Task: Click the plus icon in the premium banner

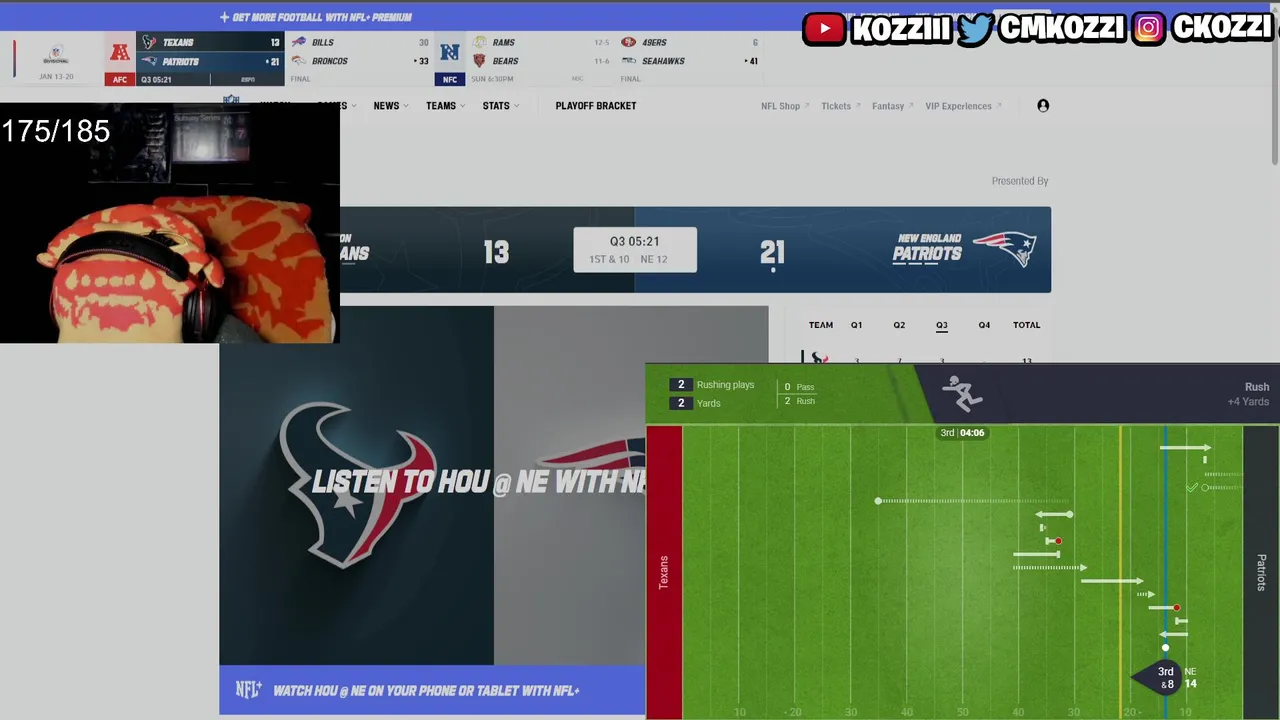Action: pyautogui.click(x=224, y=17)
